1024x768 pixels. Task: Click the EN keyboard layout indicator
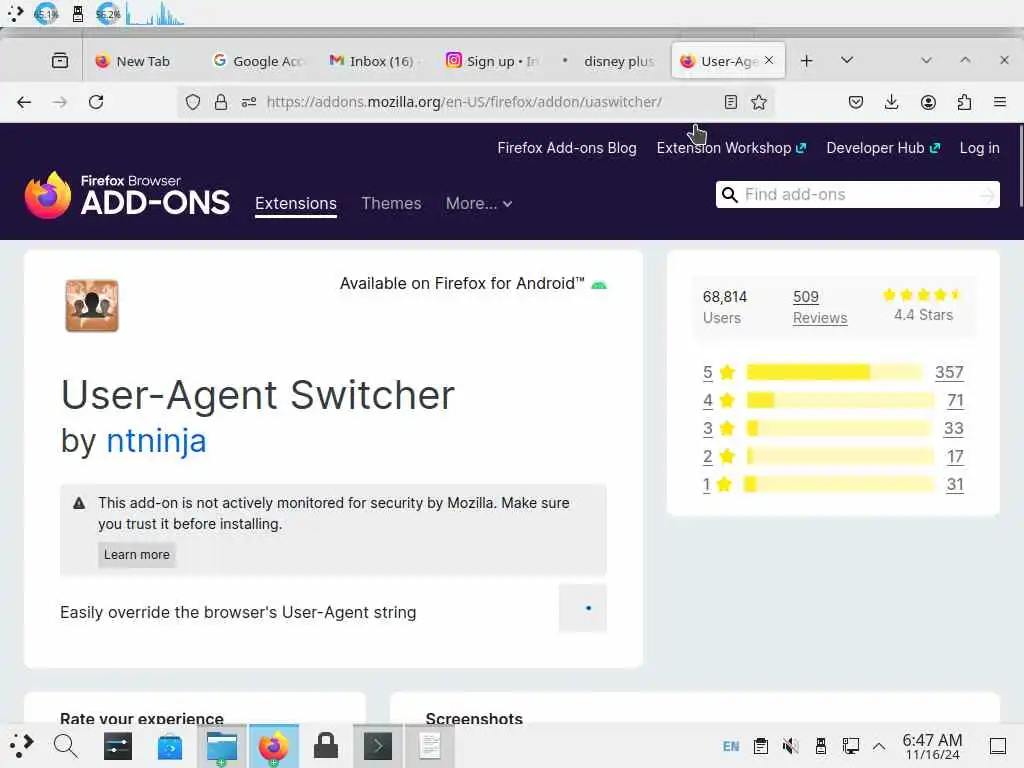point(731,746)
